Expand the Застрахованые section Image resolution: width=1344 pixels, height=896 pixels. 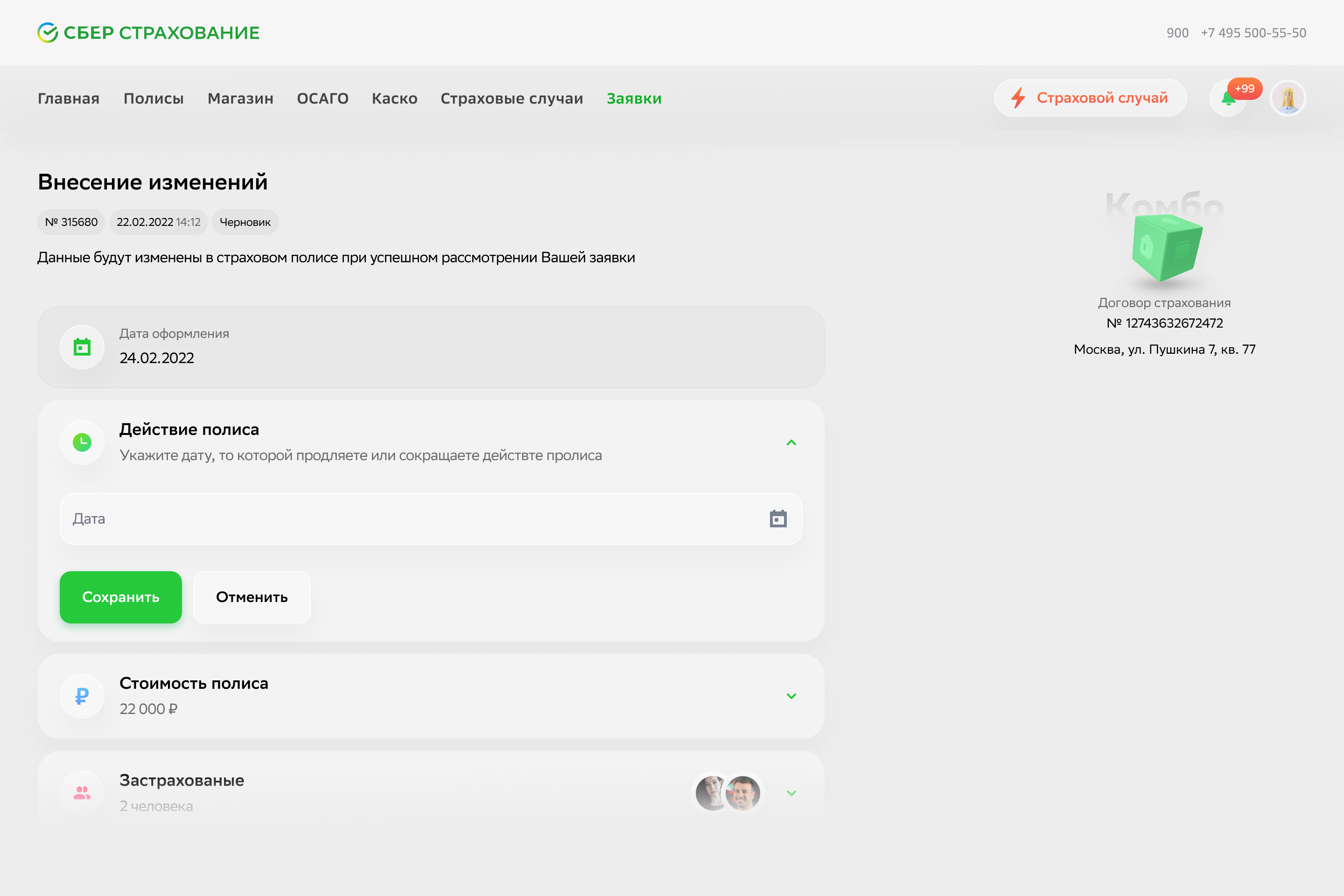(791, 793)
